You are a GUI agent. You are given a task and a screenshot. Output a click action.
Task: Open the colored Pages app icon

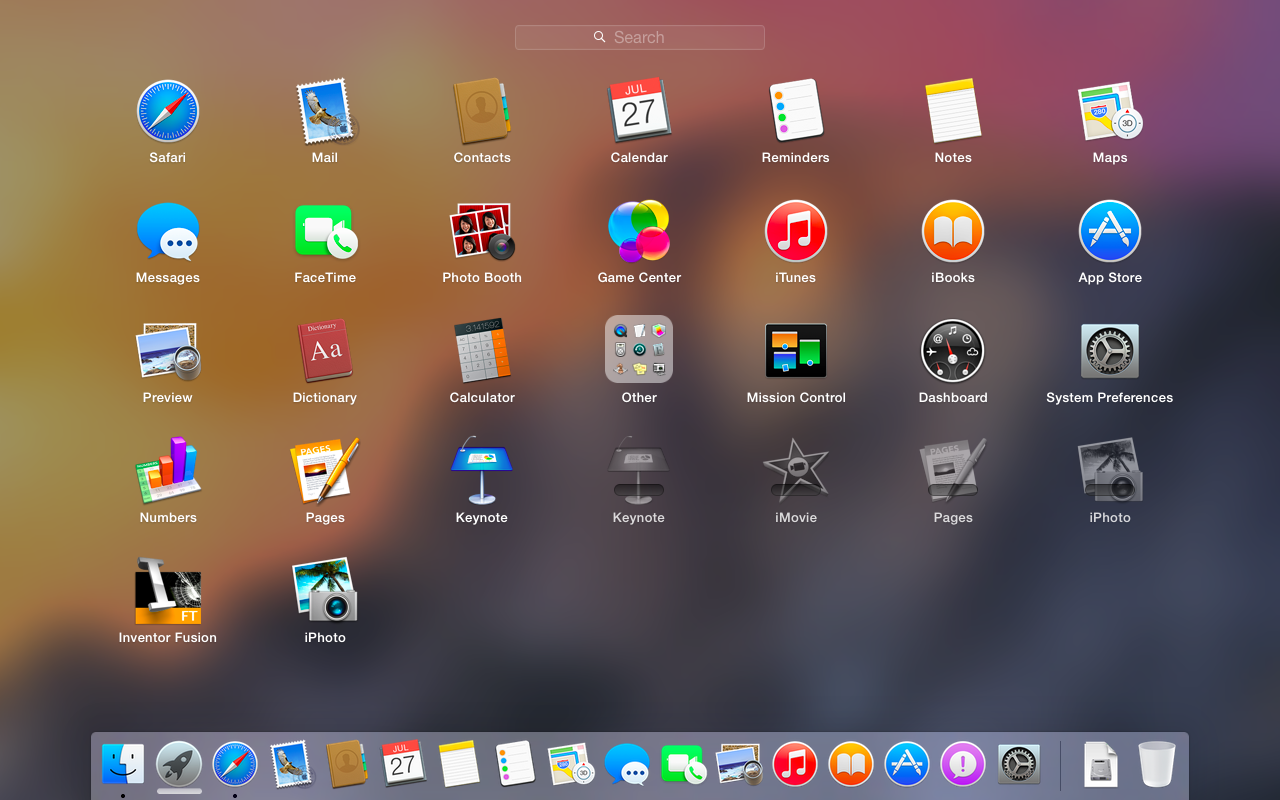(x=325, y=471)
